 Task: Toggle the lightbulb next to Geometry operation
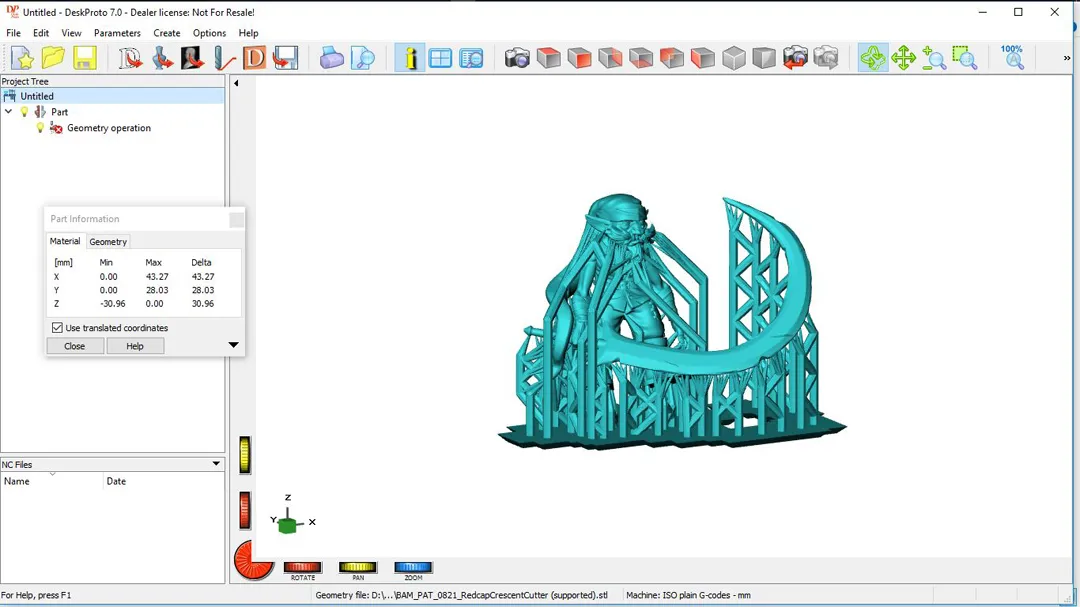coord(40,128)
